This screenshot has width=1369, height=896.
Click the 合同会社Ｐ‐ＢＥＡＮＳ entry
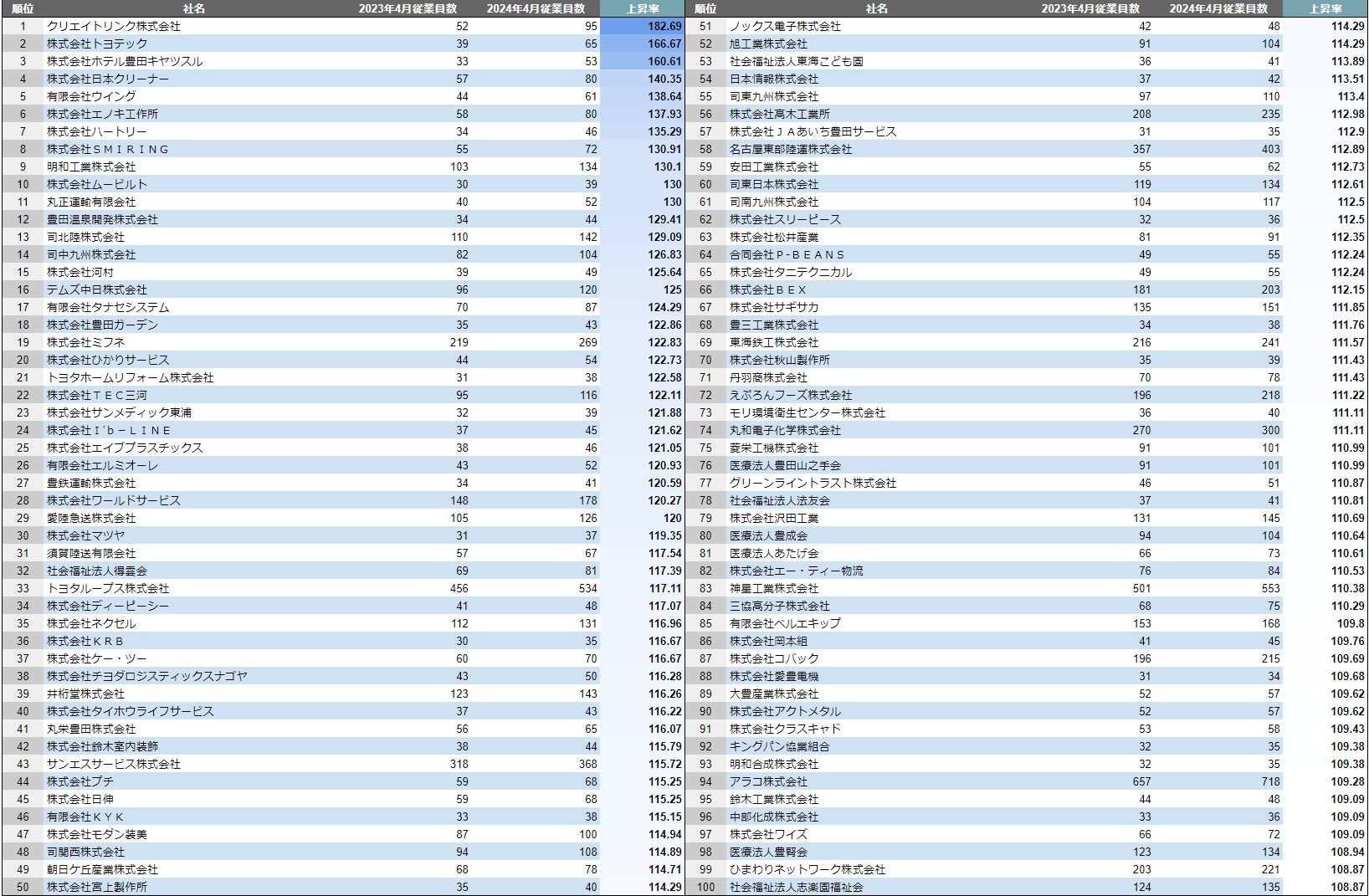787,254
